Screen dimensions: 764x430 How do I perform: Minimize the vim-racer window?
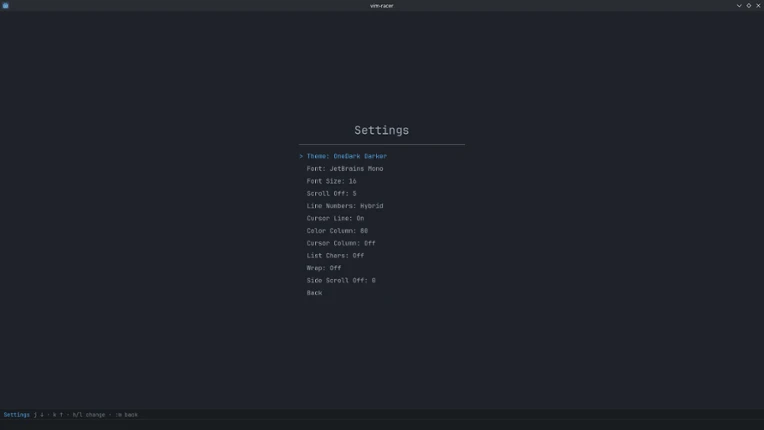[x=739, y=5]
